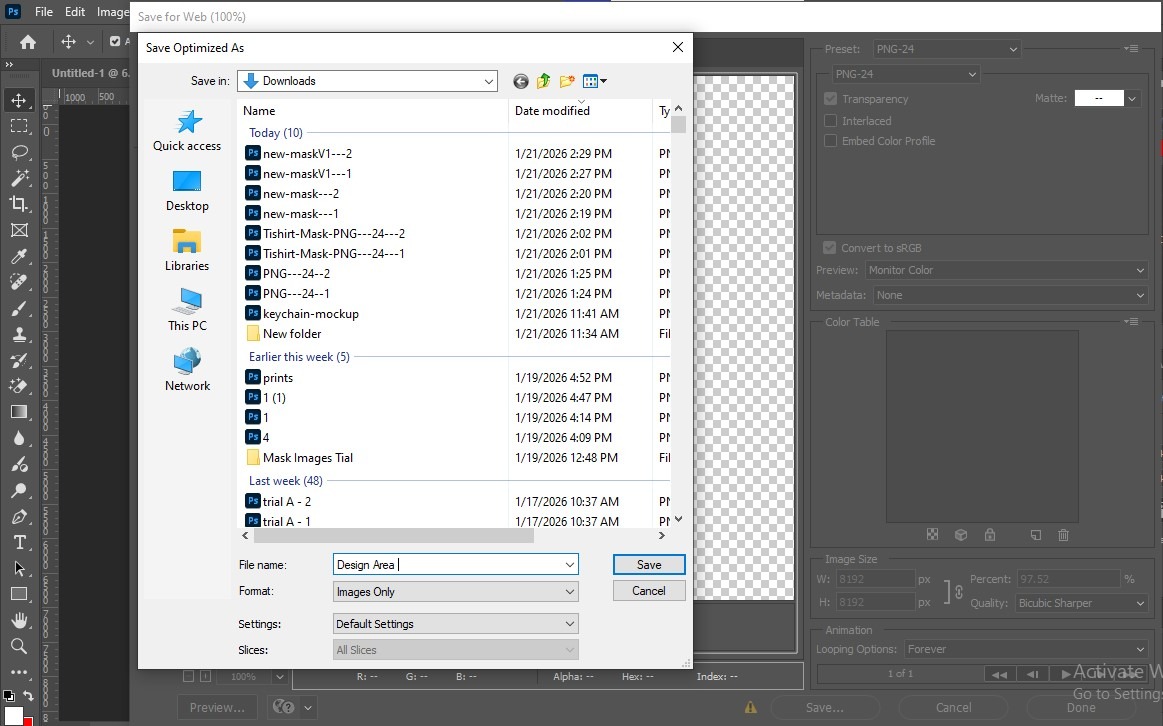Click the Up One Level folder icon

click(x=544, y=81)
